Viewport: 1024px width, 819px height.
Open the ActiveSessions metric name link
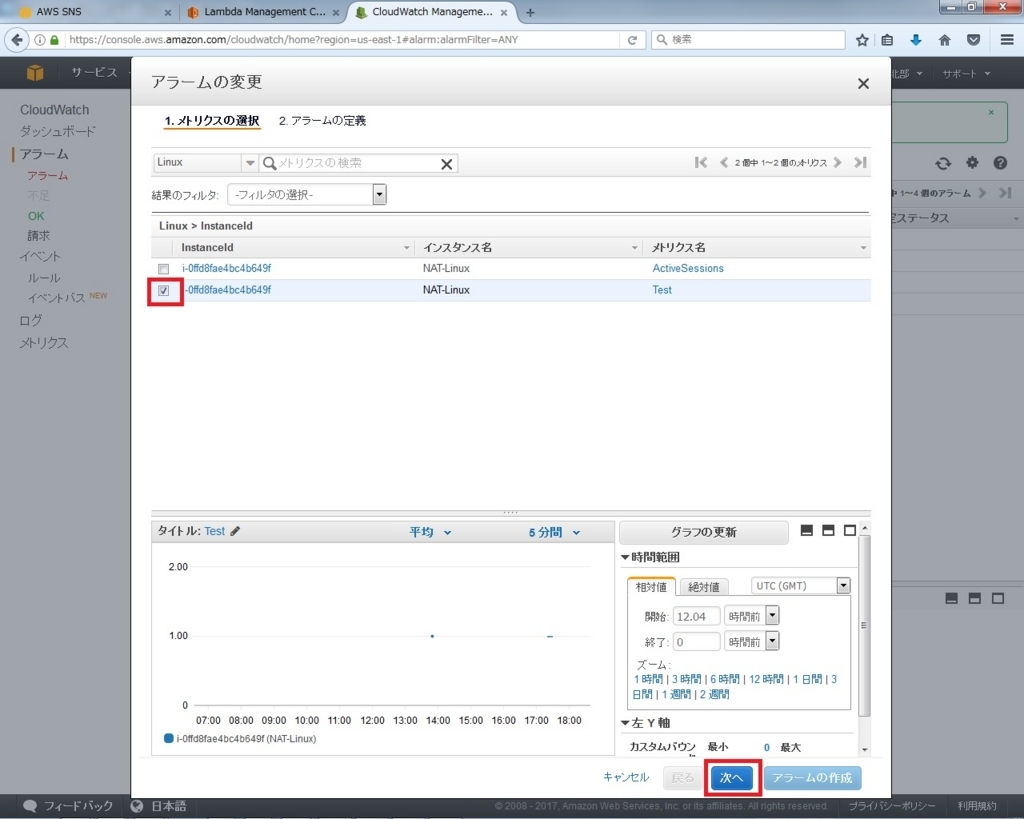click(x=688, y=268)
